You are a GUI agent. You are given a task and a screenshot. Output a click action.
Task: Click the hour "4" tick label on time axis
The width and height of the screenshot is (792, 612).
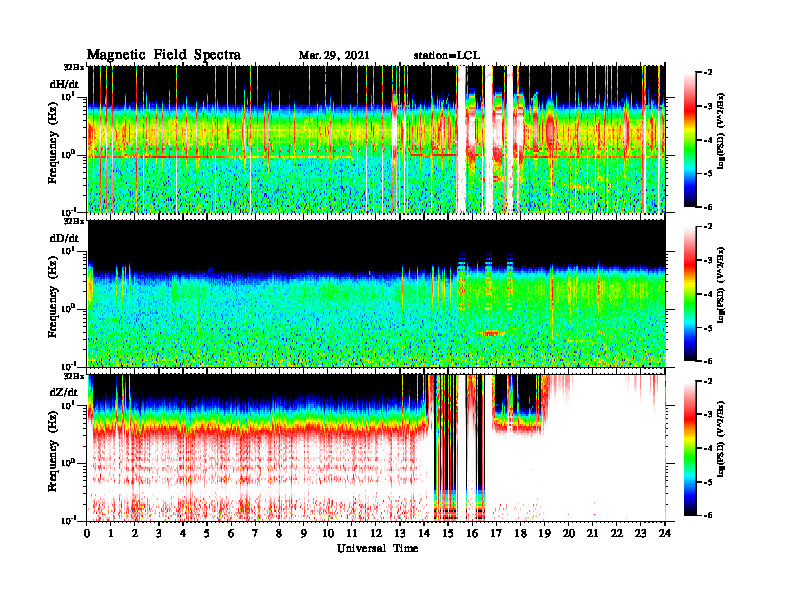coord(183,534)
